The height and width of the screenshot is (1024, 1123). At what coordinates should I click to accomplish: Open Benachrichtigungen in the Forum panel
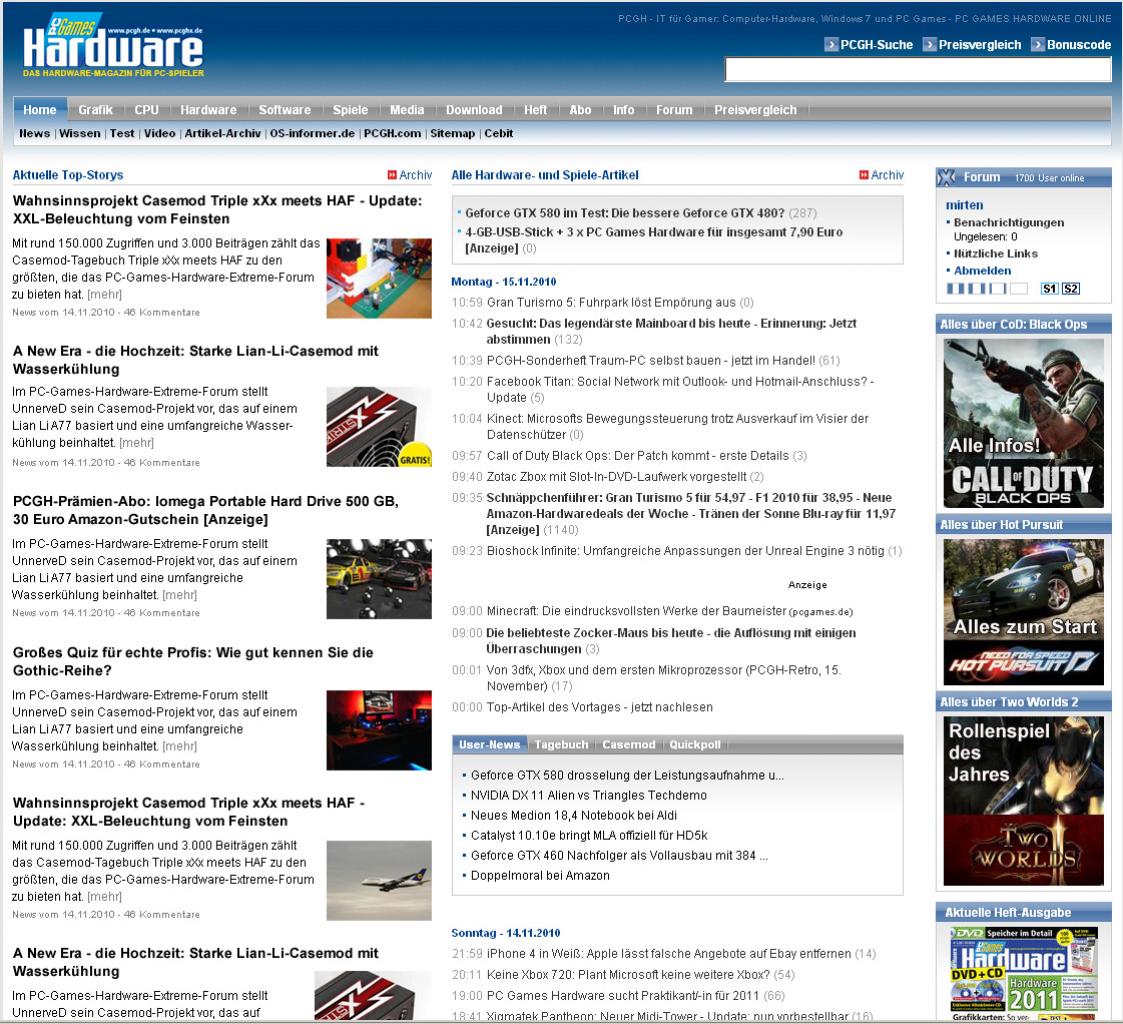click(1008, 223)
